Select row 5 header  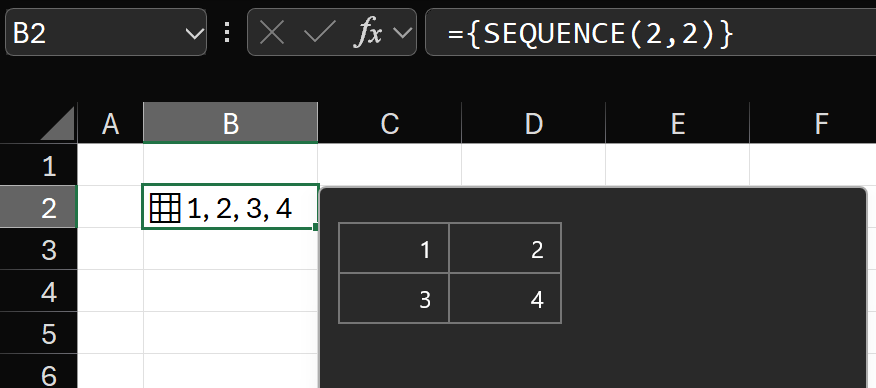pos(39,333)
